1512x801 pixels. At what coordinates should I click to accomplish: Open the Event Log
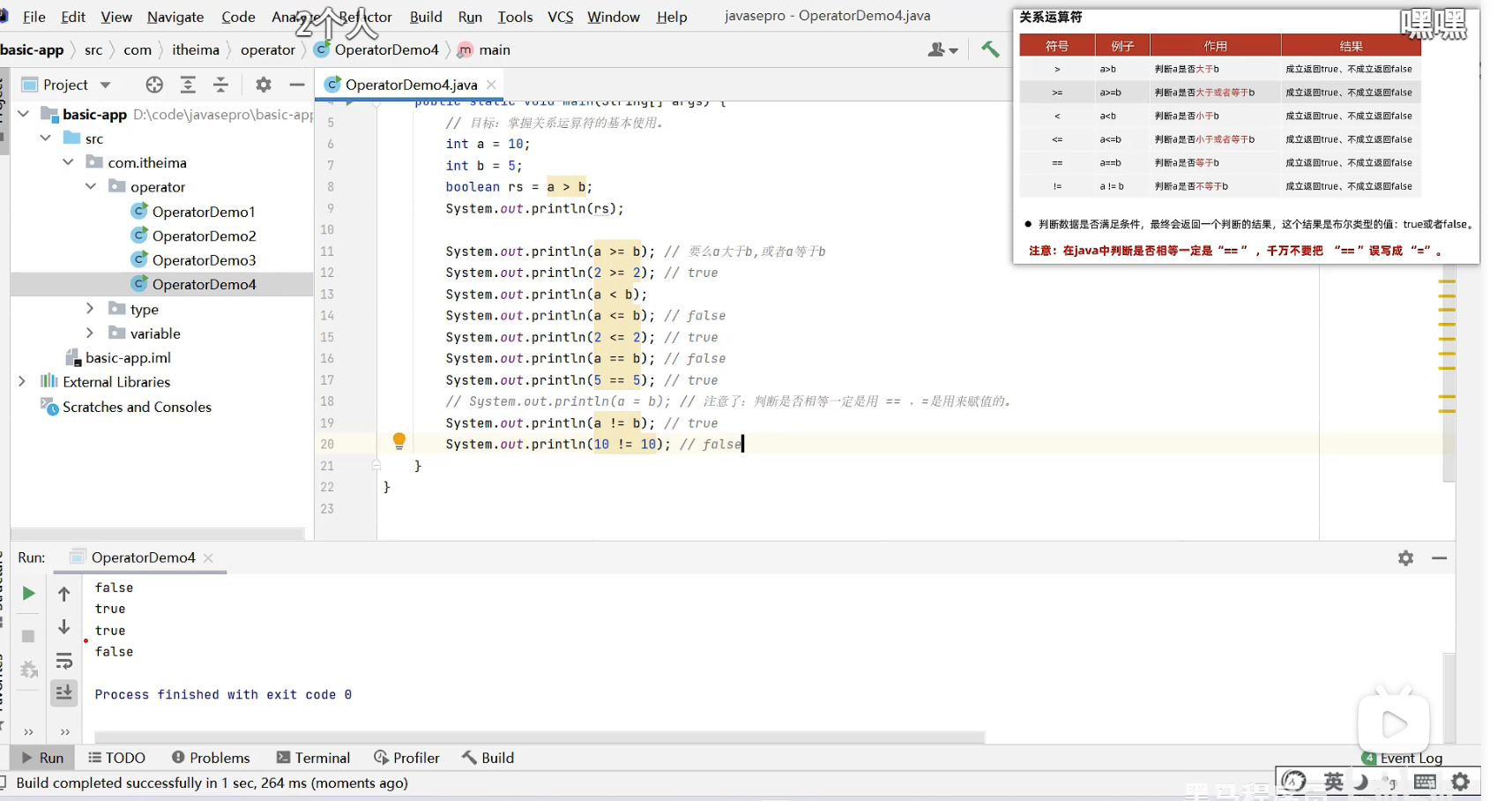(1409, 758)
